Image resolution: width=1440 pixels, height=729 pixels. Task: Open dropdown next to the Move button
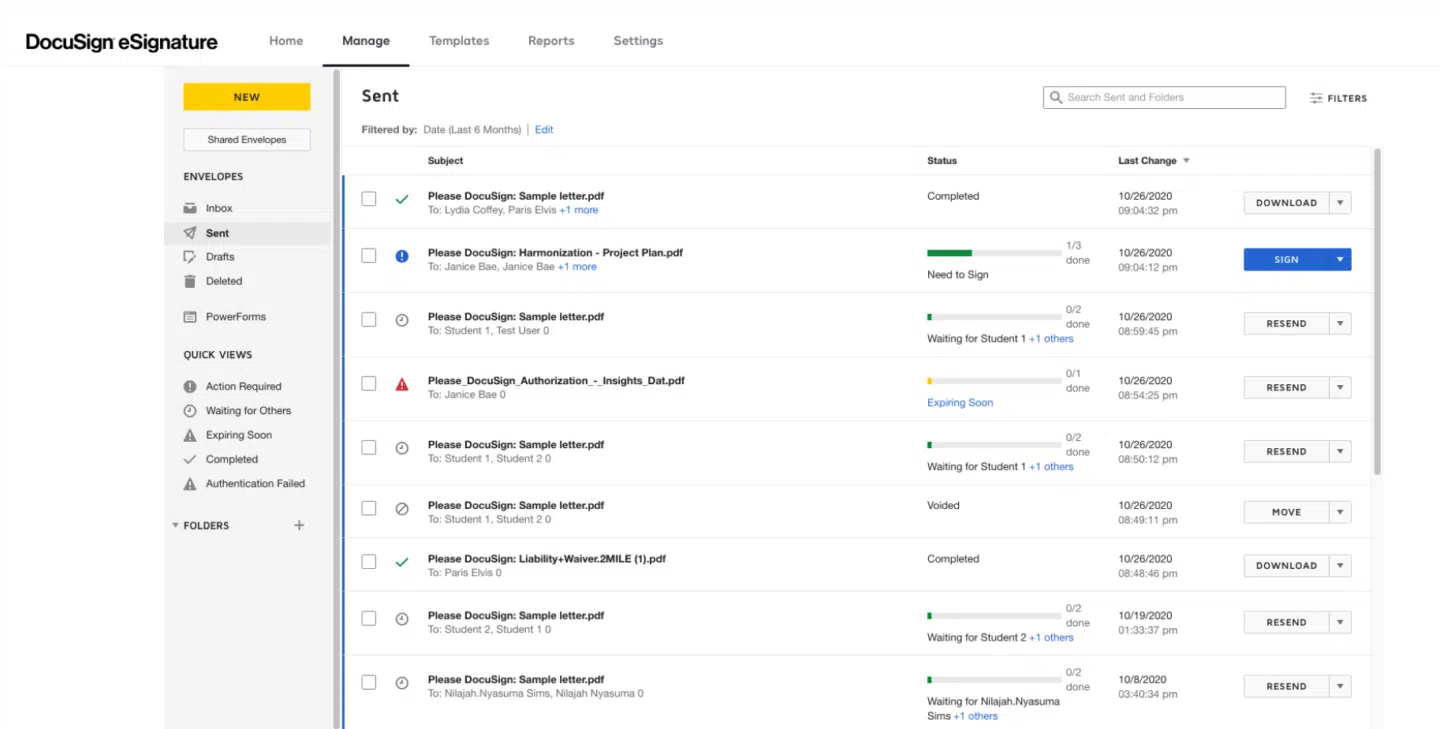[1341, 512]
